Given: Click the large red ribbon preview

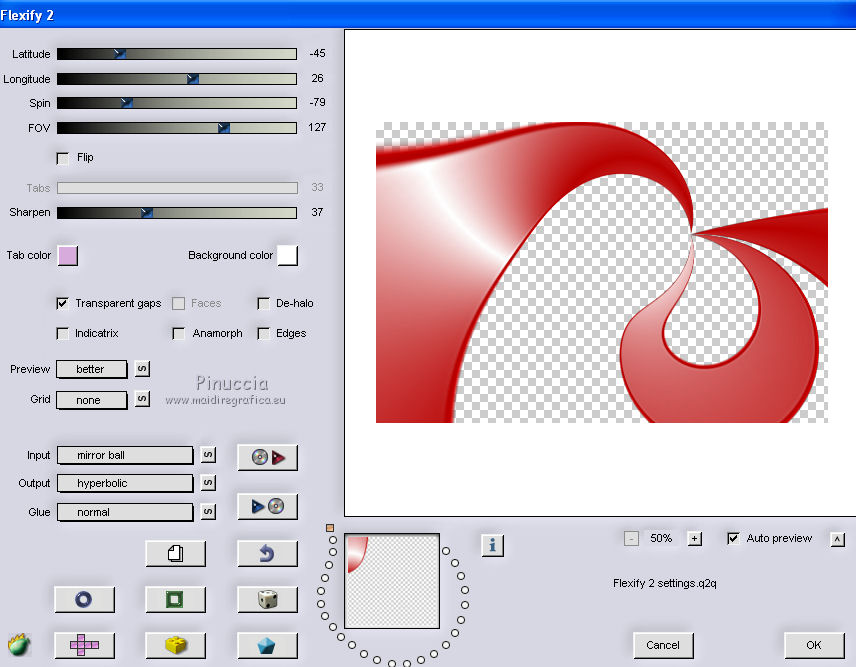Looking at the screenshot, I should (602, 272).
